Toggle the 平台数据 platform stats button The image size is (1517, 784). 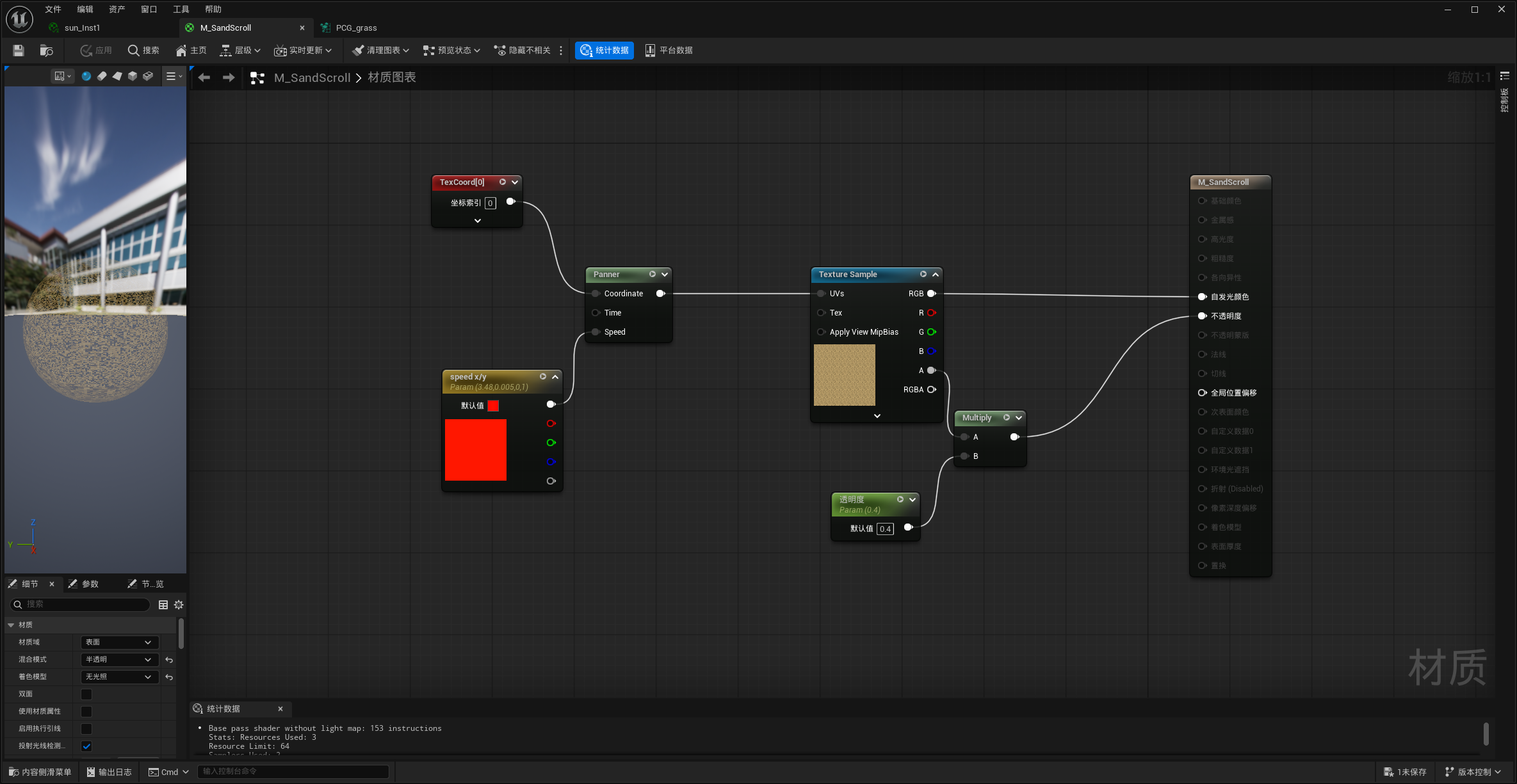click(669, 51)
